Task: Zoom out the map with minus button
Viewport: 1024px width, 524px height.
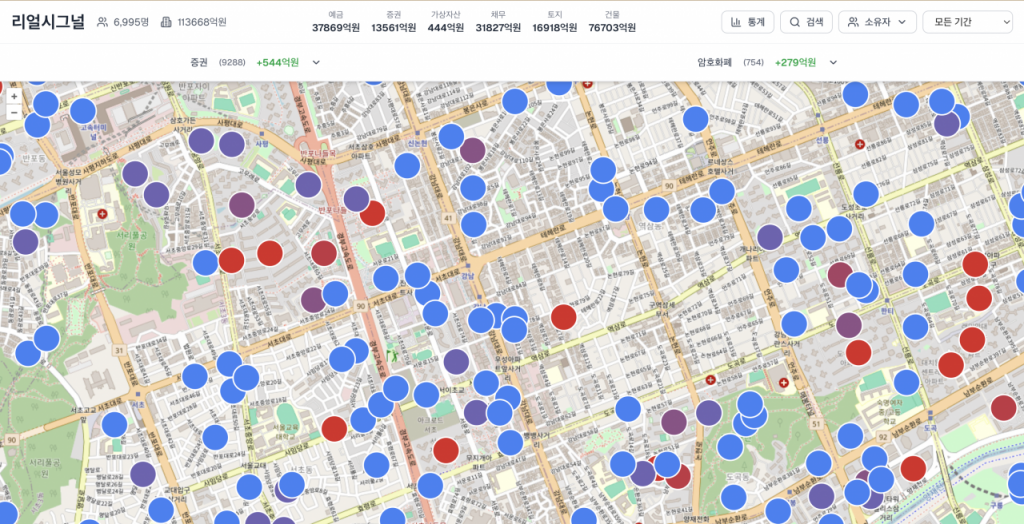Action: (14, 113)
